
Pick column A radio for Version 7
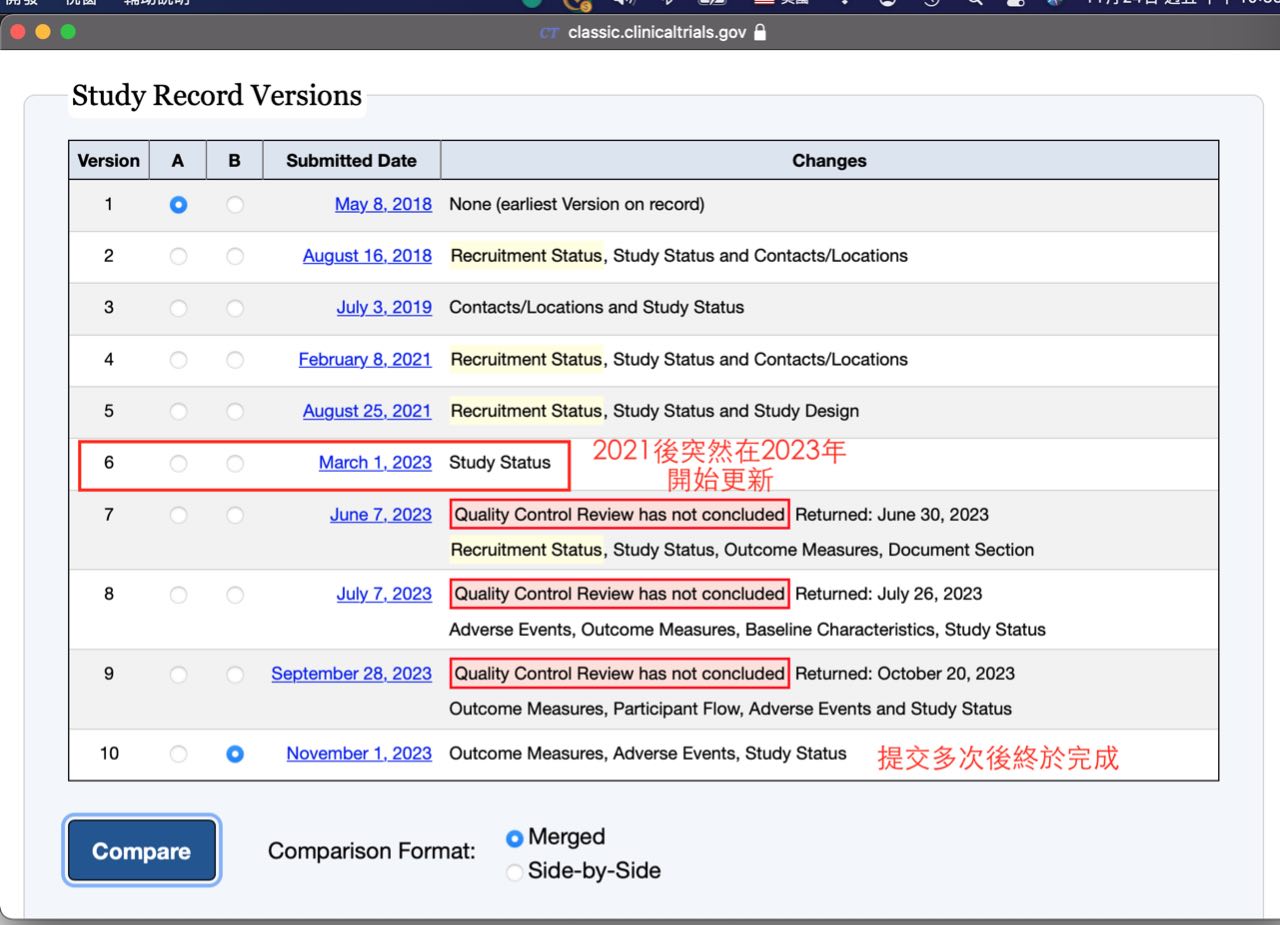coord(178,515)
